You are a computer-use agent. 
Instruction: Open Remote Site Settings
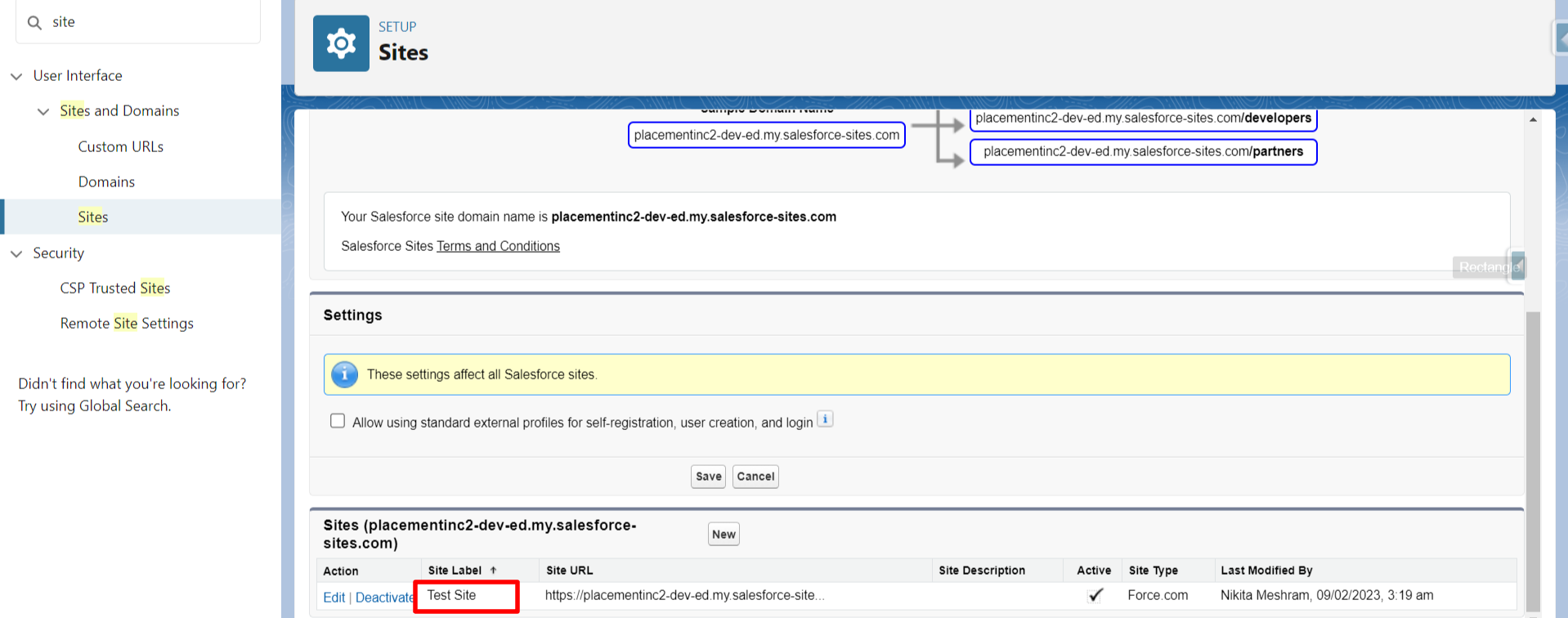[127, 323]
